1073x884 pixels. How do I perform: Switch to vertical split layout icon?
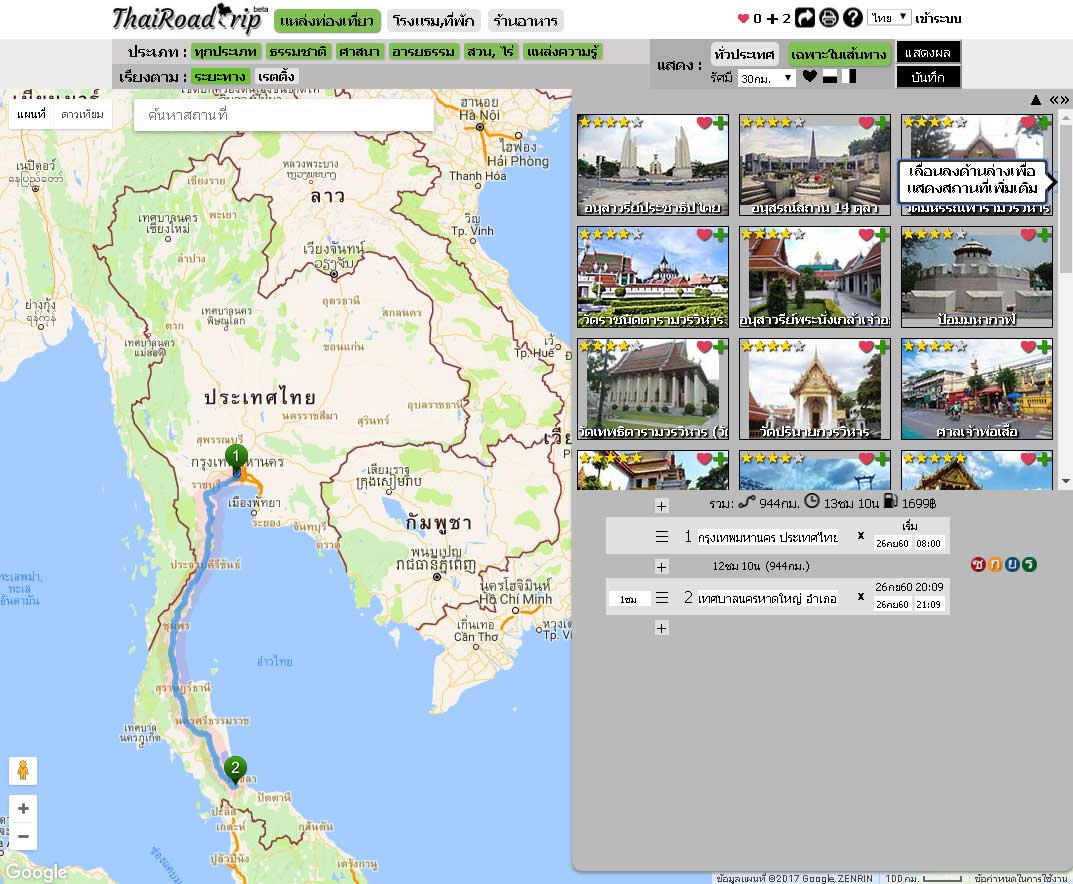[849, 77]
